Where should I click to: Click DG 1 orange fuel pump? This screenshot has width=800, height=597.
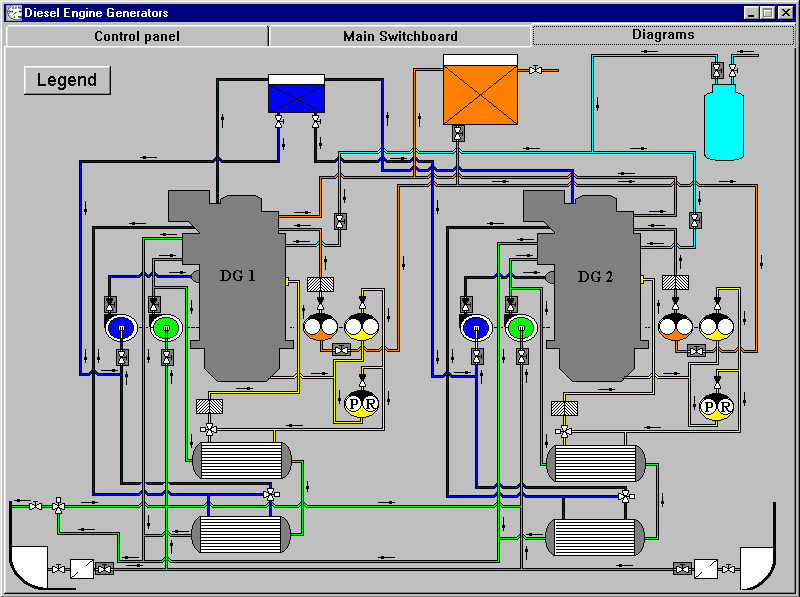320,327
